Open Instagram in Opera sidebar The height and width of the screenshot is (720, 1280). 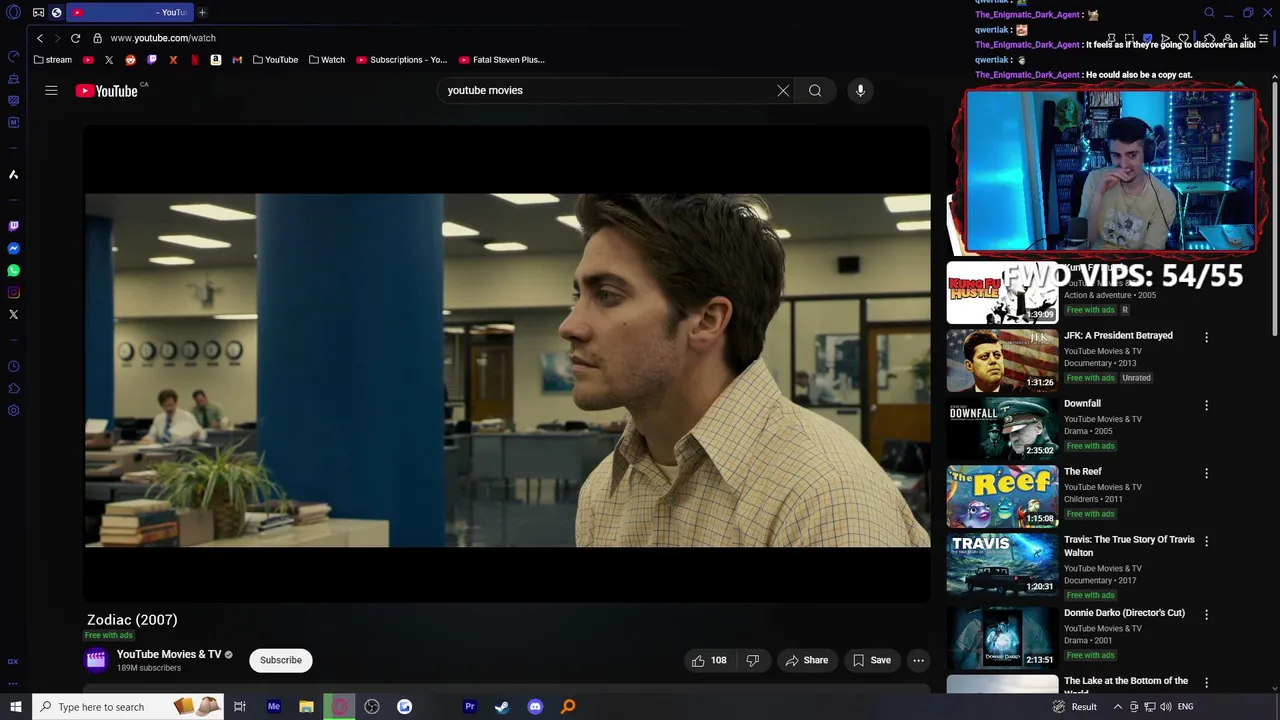point(13,292)
